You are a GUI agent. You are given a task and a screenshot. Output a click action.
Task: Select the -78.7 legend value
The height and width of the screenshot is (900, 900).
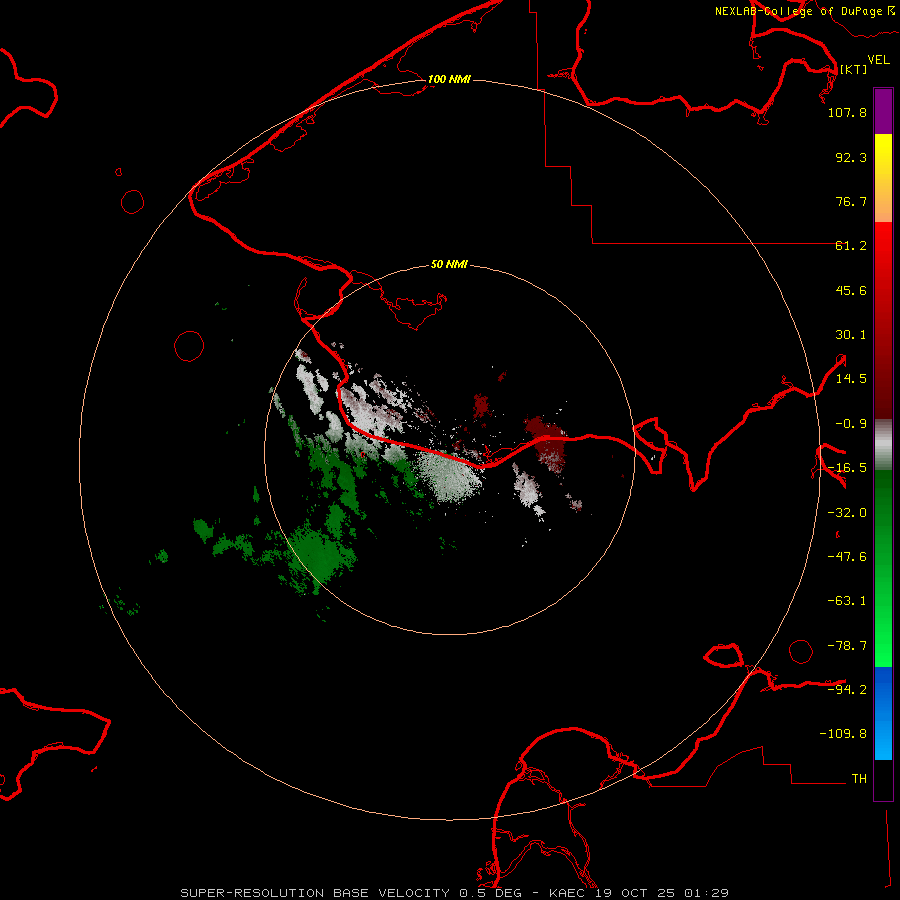pyautogui.click(x=847, y=646)
